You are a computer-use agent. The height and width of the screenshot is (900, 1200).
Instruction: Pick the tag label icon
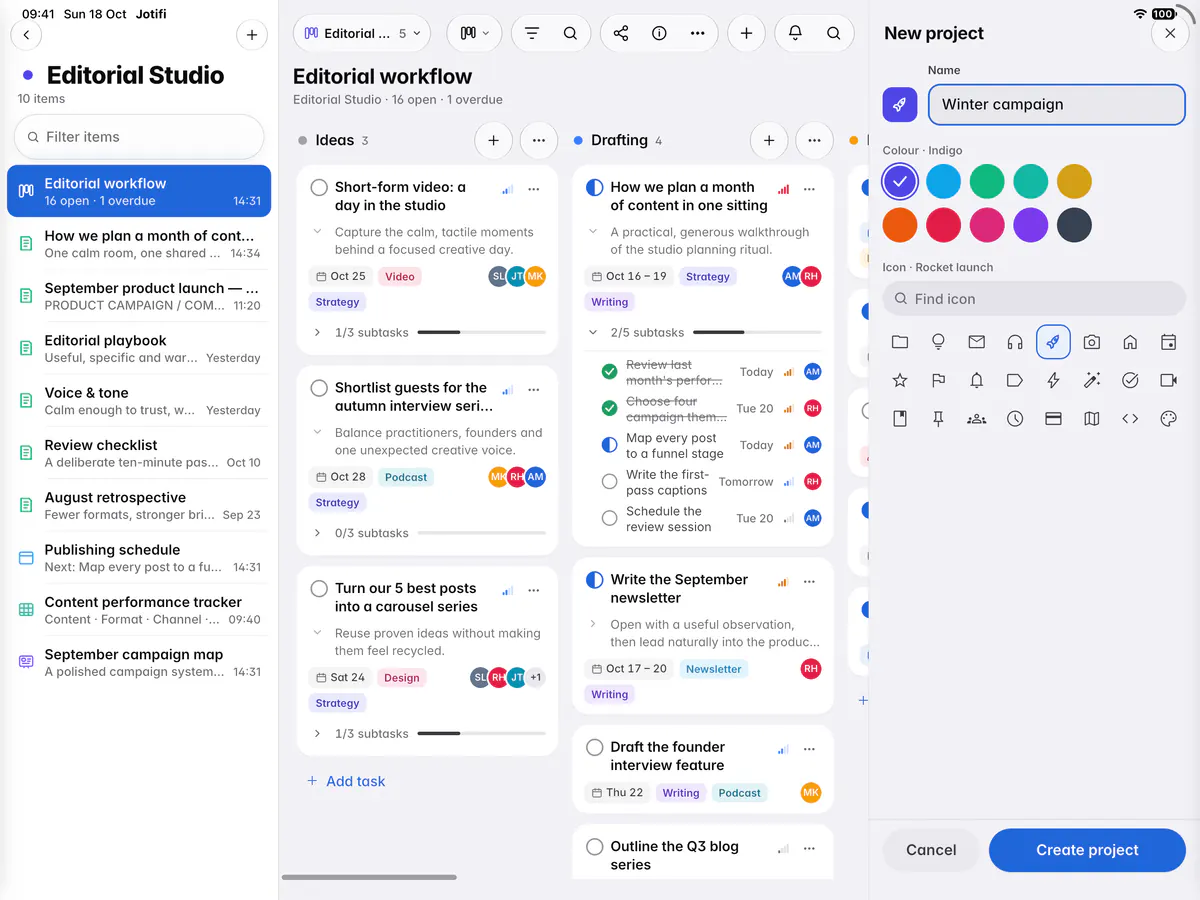[x=1015, y=380]
